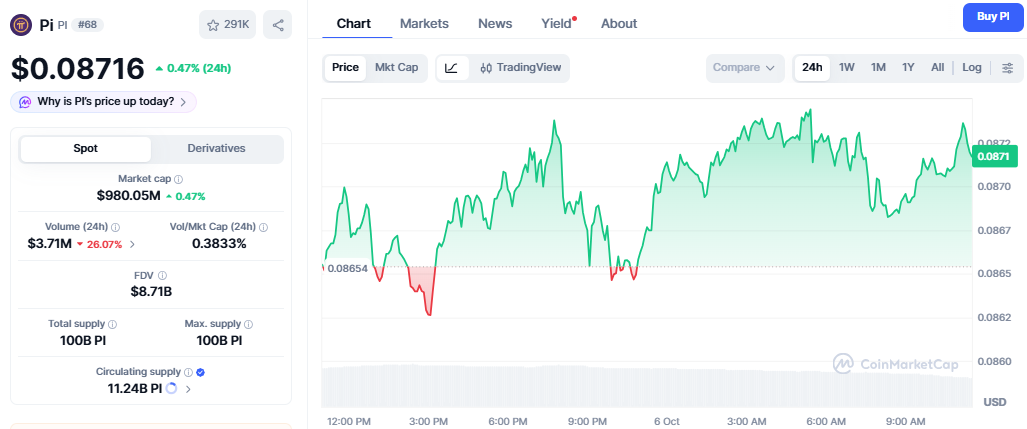Add Pi to watchlist star button
1027x429 pixels.
pos(227,25)
